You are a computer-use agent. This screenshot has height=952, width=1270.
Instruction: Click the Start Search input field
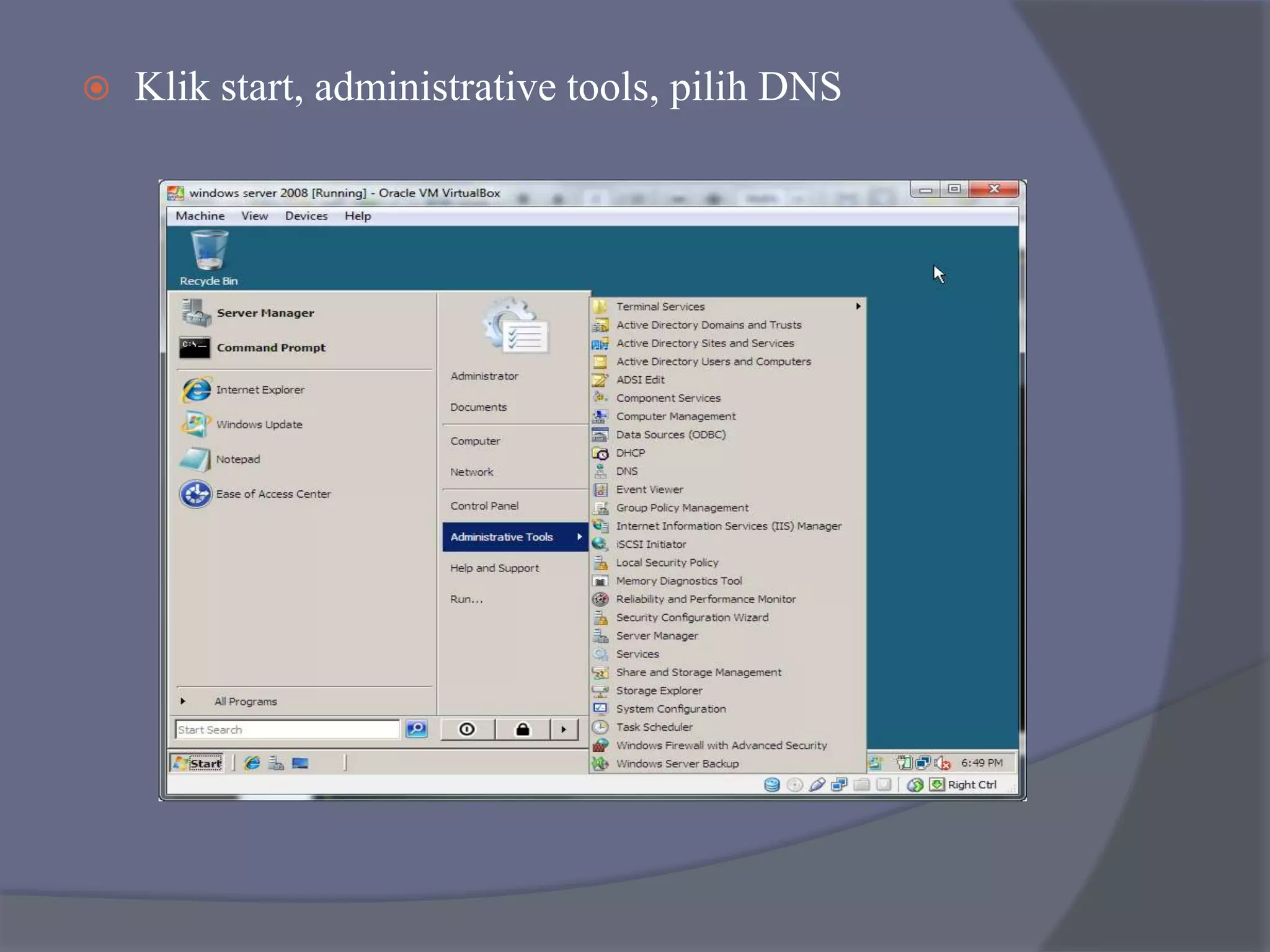[x=288, y=729]
